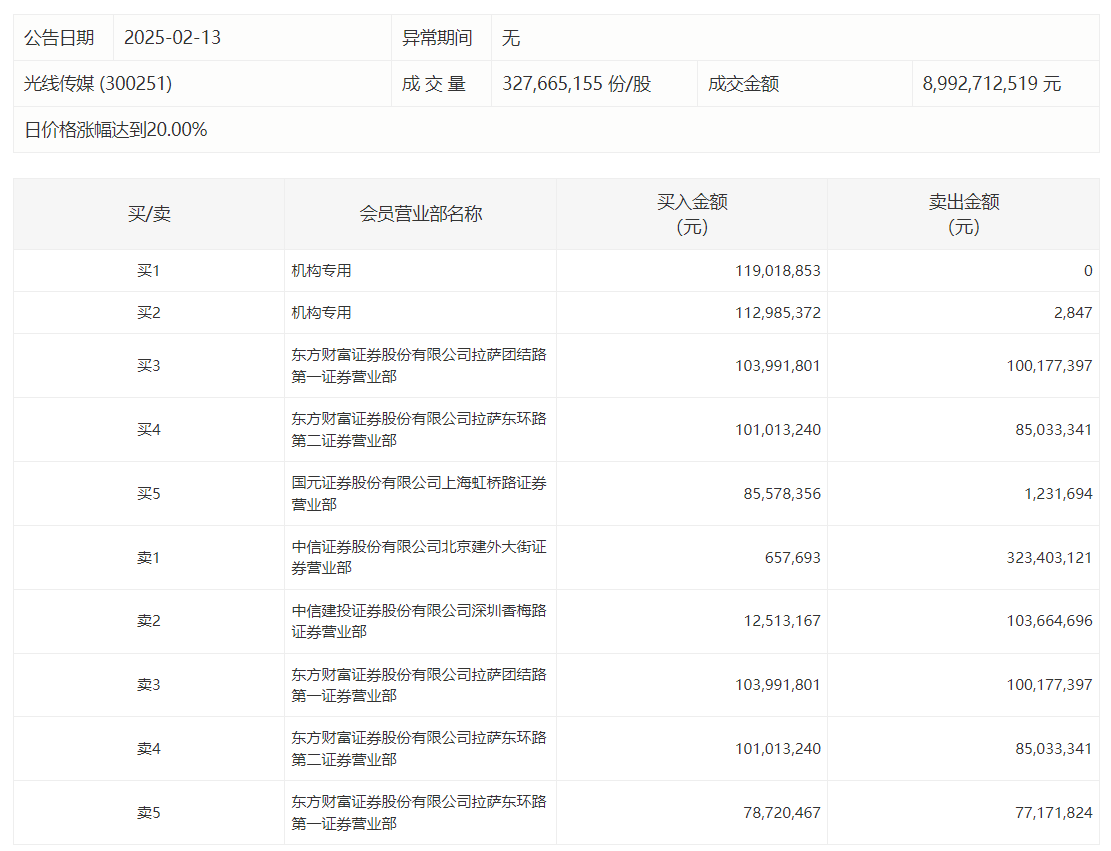Select the 卖3 row label
The image size is (1111, 851).
[x=149, y=684]
